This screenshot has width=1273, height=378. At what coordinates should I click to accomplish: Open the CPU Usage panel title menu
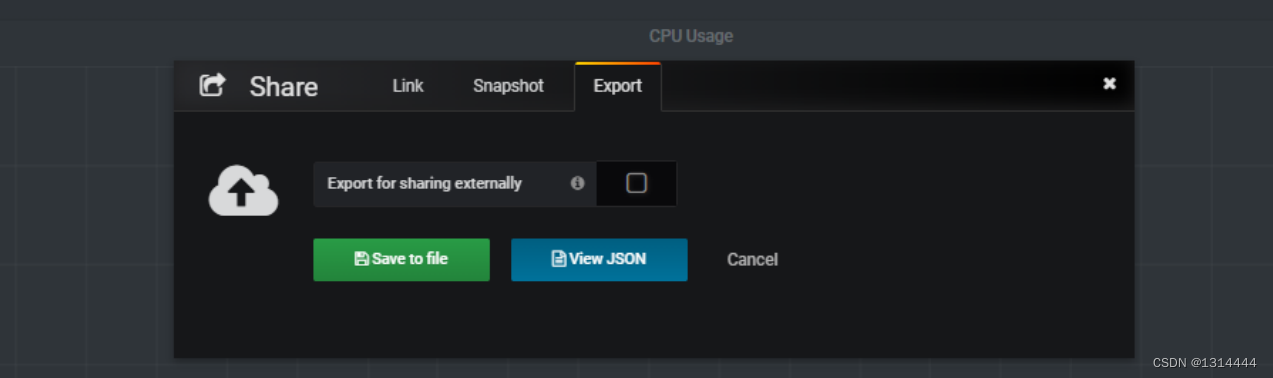pyautogui.click(x=691, y=36)
